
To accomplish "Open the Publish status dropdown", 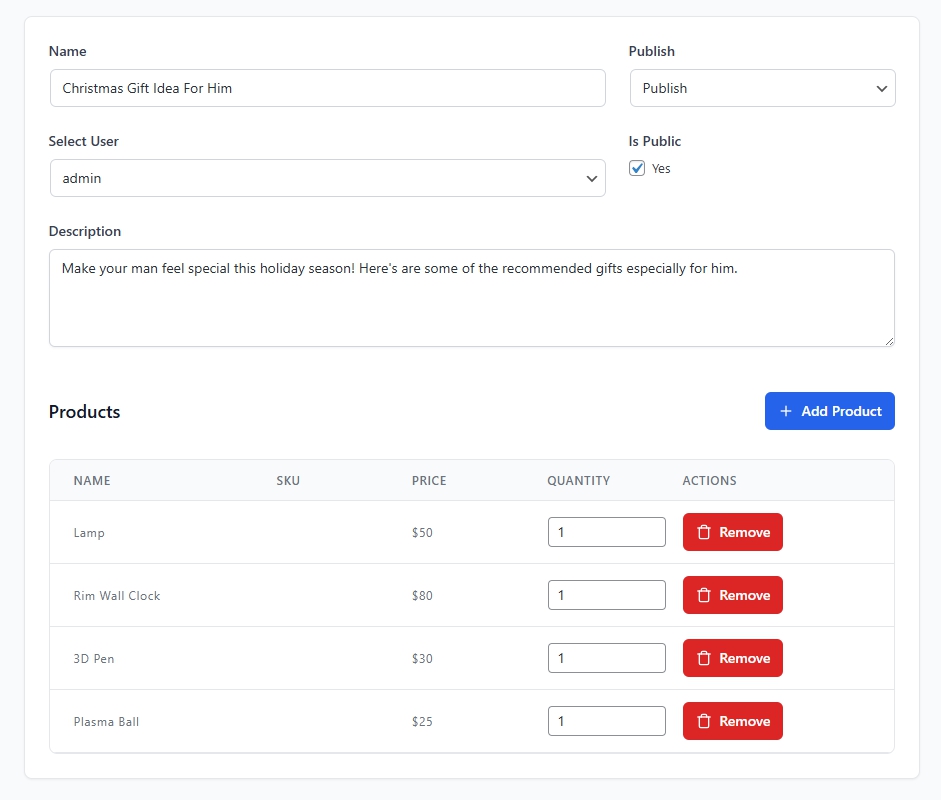I will click(762, 88).
